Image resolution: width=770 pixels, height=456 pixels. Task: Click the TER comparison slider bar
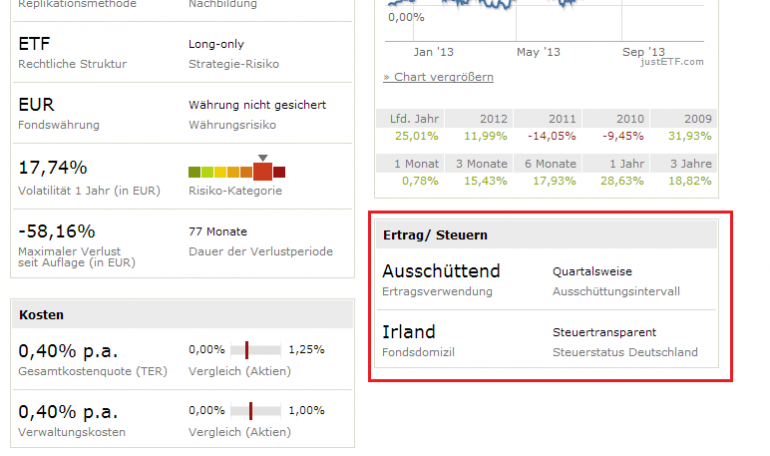255,350
